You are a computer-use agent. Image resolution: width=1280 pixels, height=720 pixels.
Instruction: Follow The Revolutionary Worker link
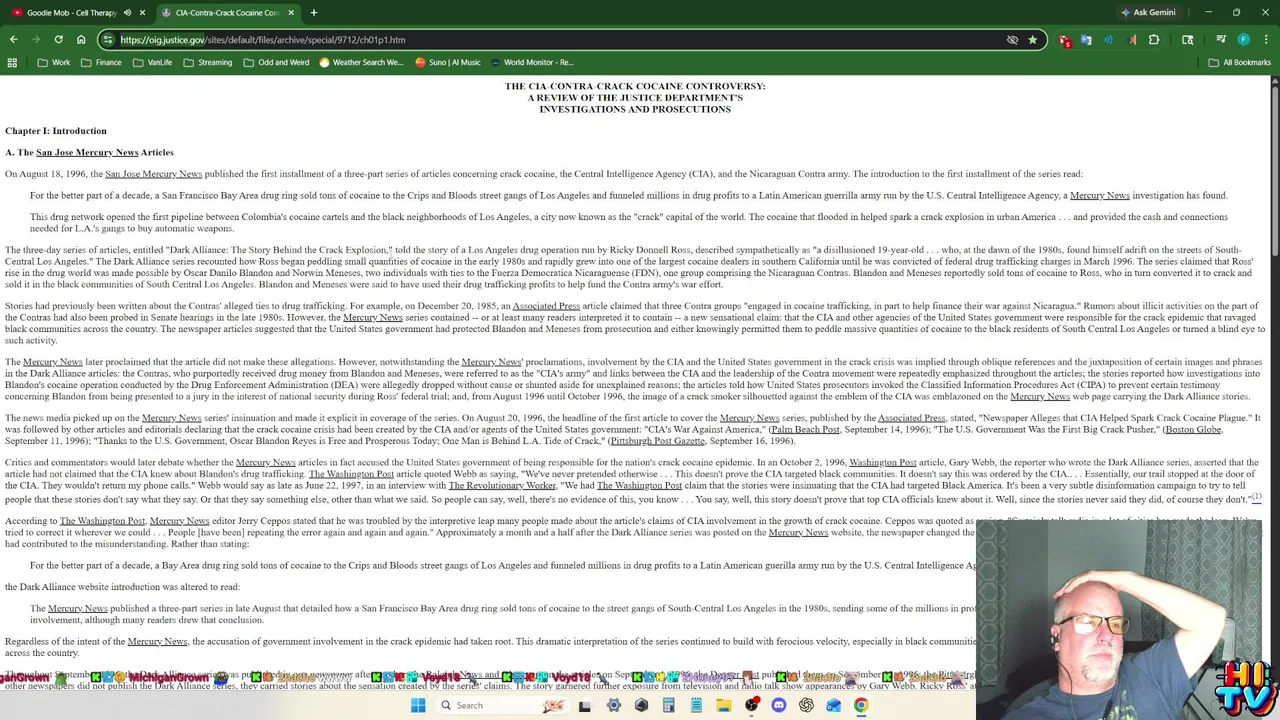pyautogui.click(x=502, y=485)
